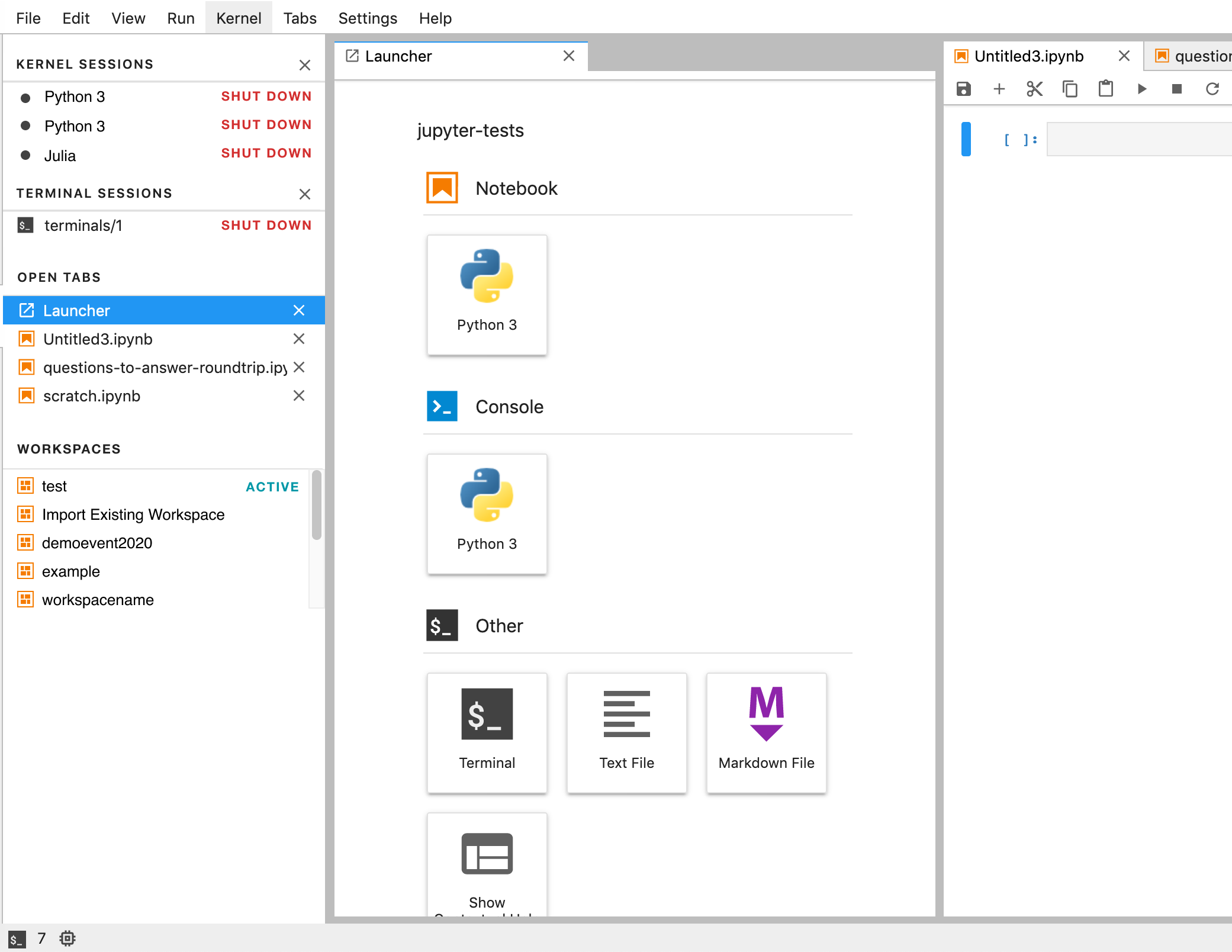Shut down the terminals/1 session

point(266,225)
